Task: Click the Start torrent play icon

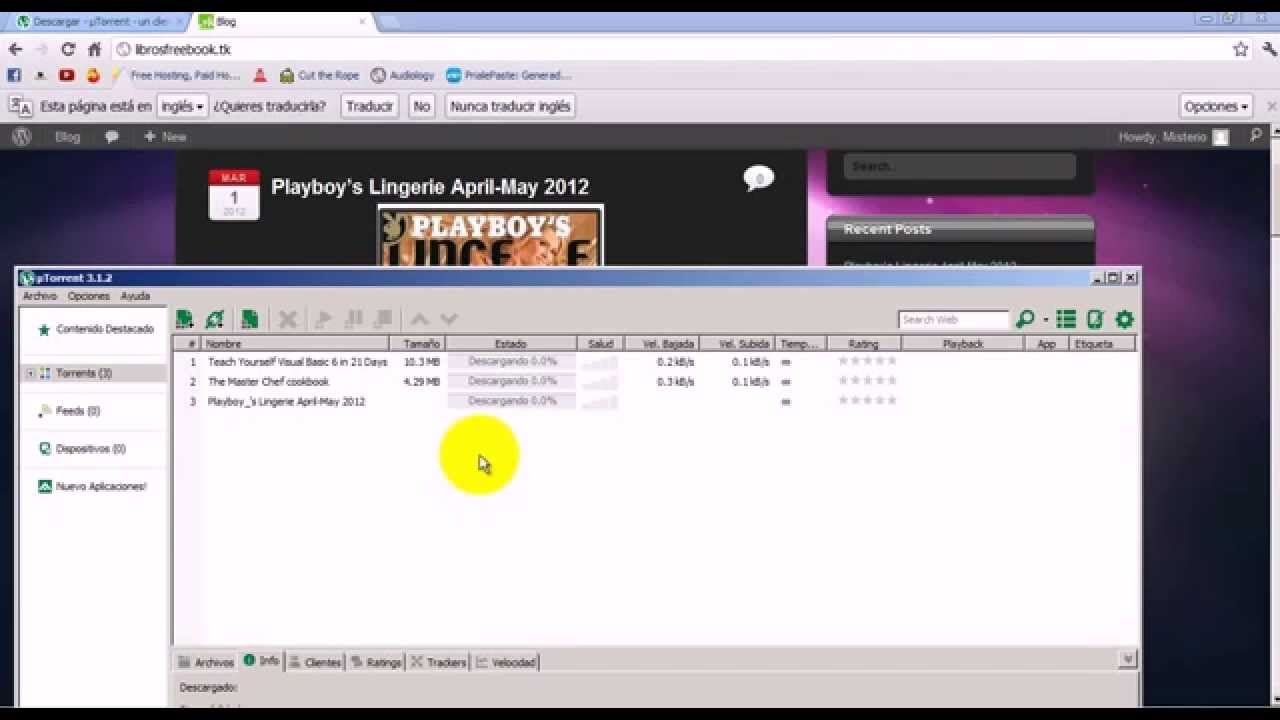Action: tap(323, 319)
